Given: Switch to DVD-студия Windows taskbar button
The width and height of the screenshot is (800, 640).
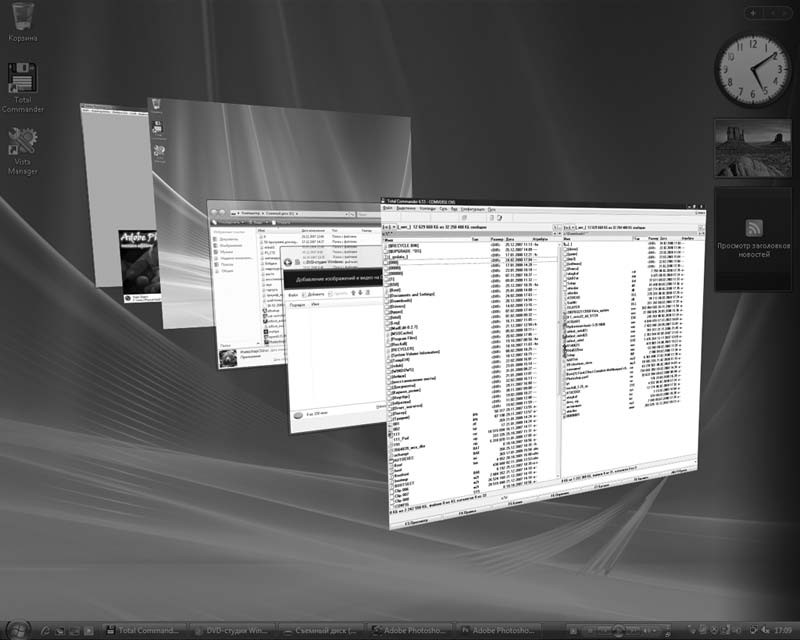Looking at the screenshot, I should (230, 630).
